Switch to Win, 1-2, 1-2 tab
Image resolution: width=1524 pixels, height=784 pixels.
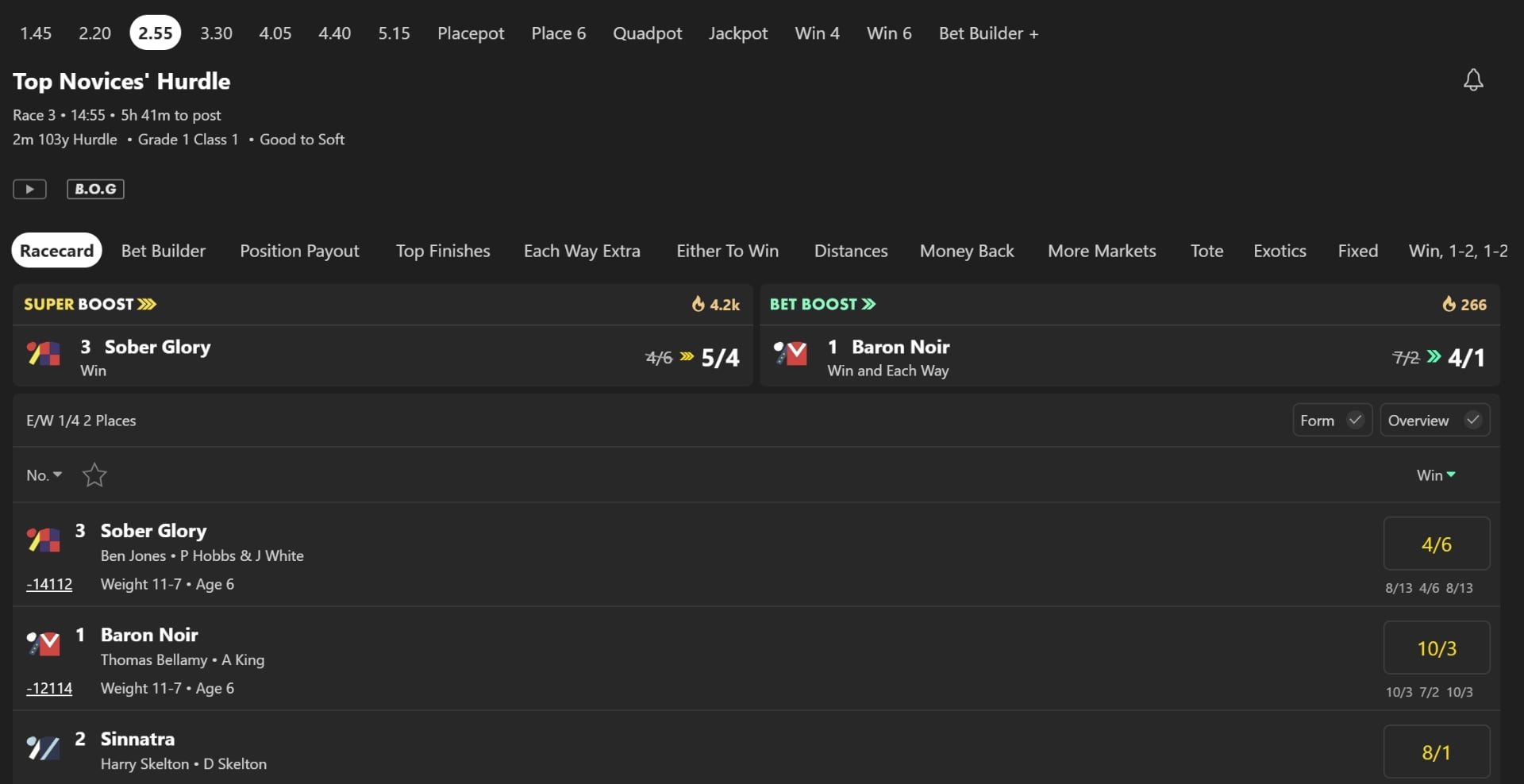1458,251
